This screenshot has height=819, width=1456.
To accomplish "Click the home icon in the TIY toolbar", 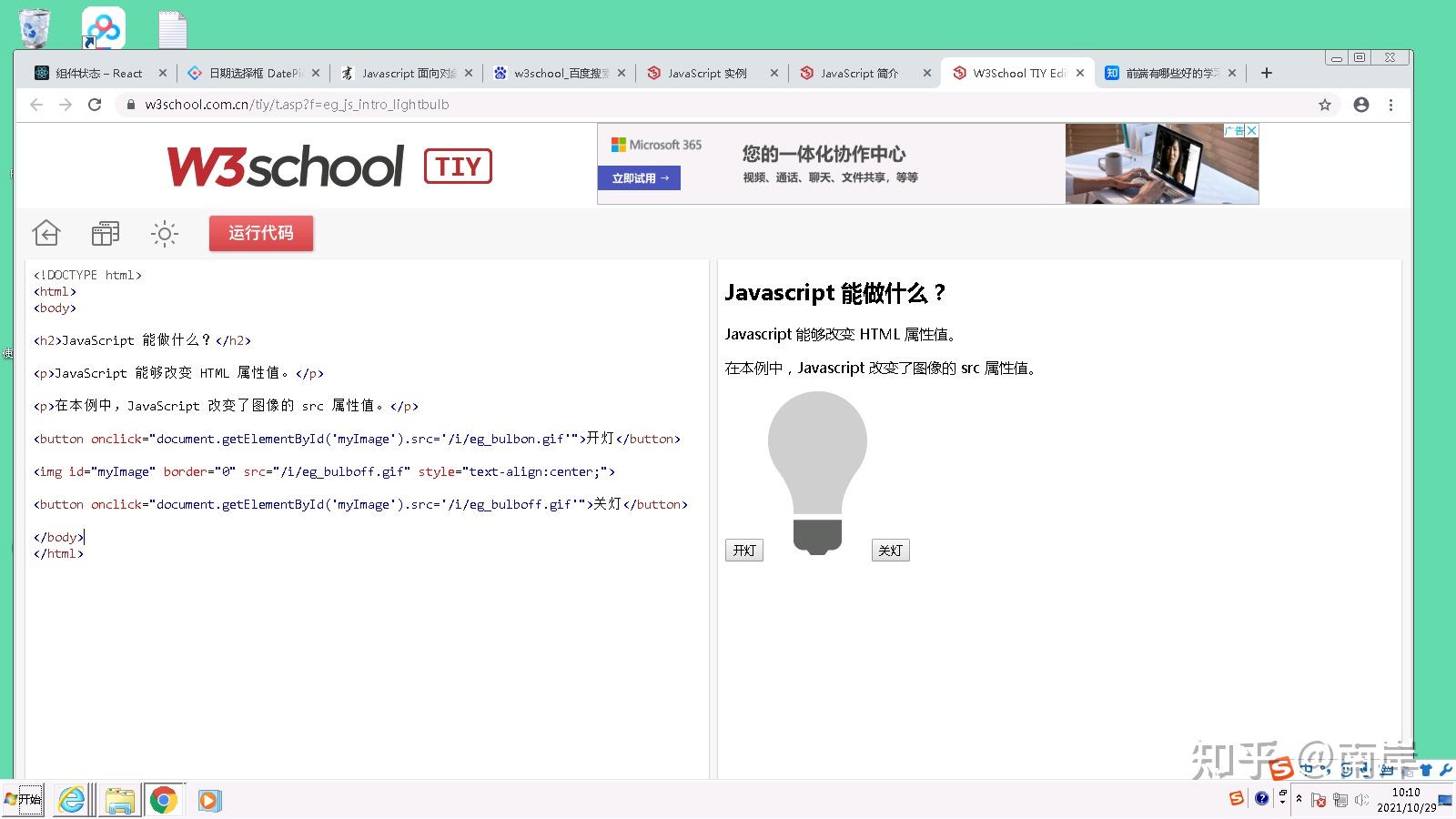I will (45, 233).
